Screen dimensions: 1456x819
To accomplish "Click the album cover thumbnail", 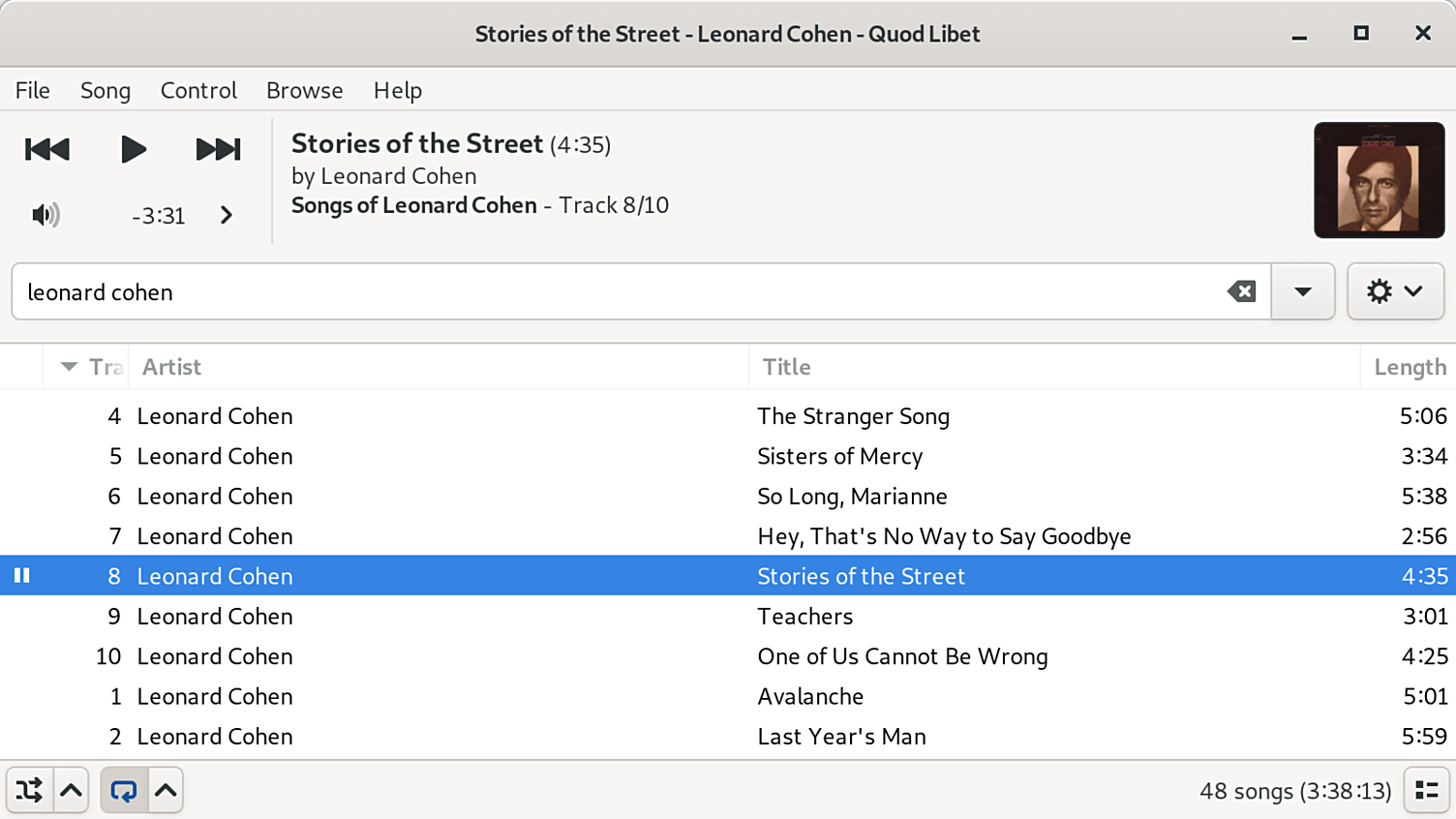I will tap(1379, 180).
